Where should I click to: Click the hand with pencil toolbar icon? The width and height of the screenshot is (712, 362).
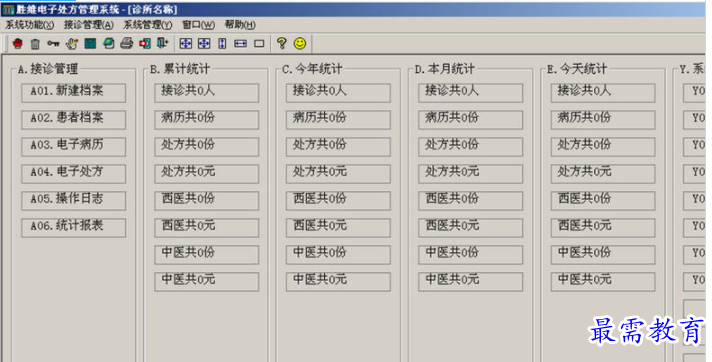[x=72, y=44]
